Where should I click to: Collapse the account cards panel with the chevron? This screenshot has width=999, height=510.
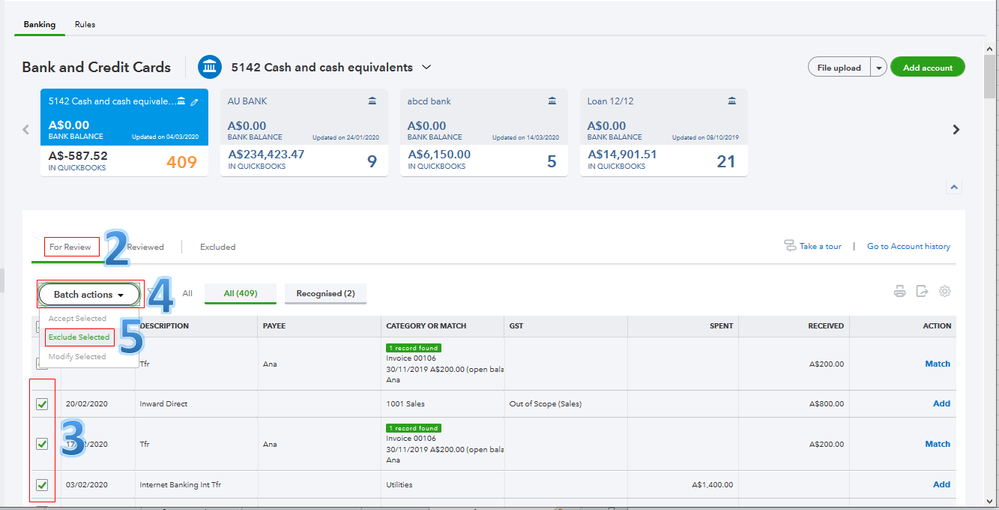pyautogui.click(x=954, y=187)
